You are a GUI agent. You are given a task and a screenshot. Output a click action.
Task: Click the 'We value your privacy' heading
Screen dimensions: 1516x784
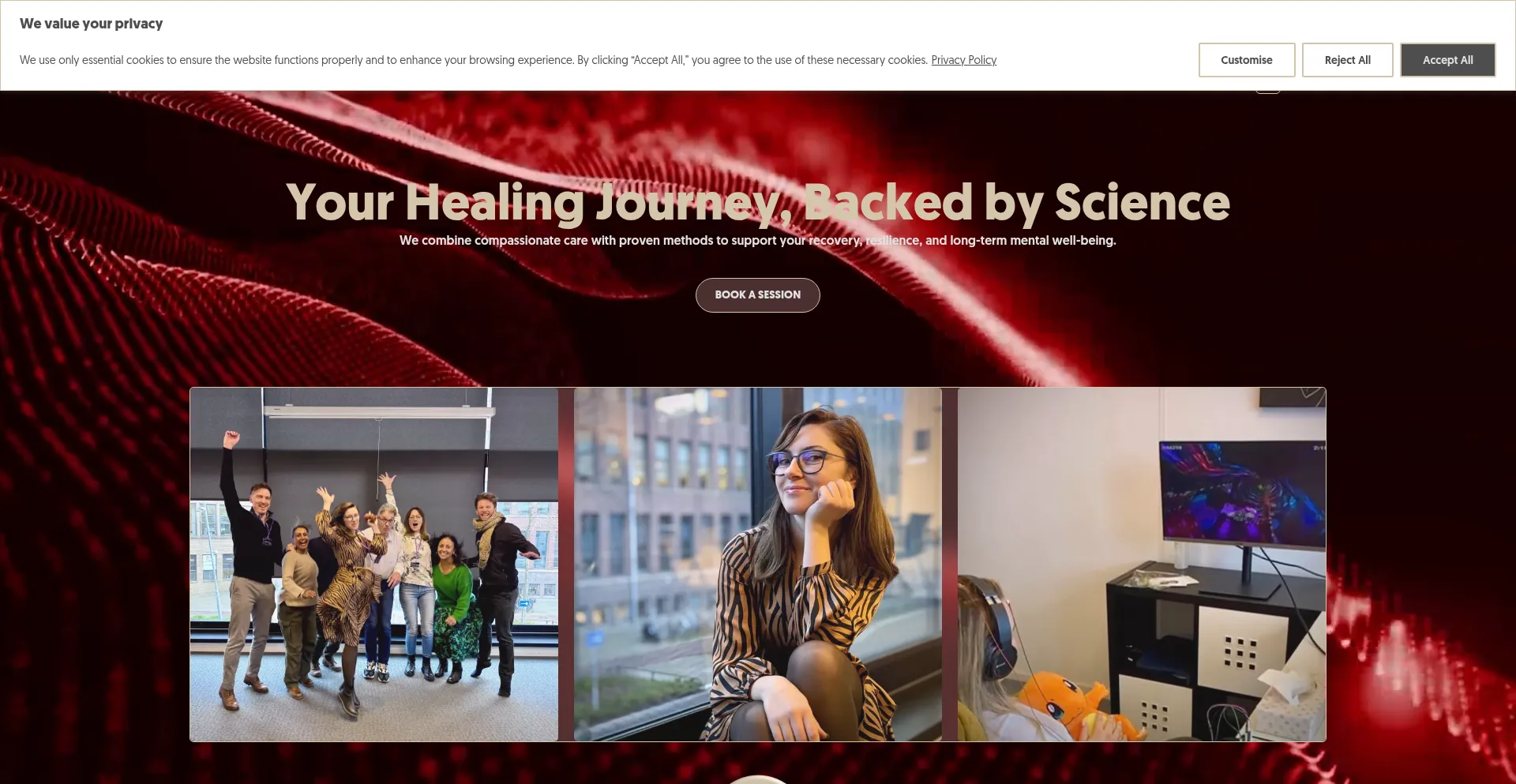(x=91, y=24)
